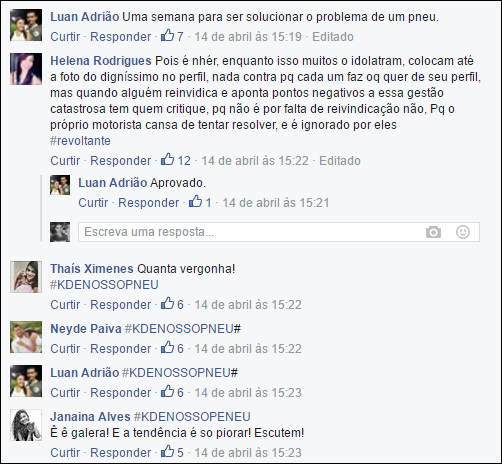Click the thumbs-up icon on Neyde Paiva's comment

167,347
